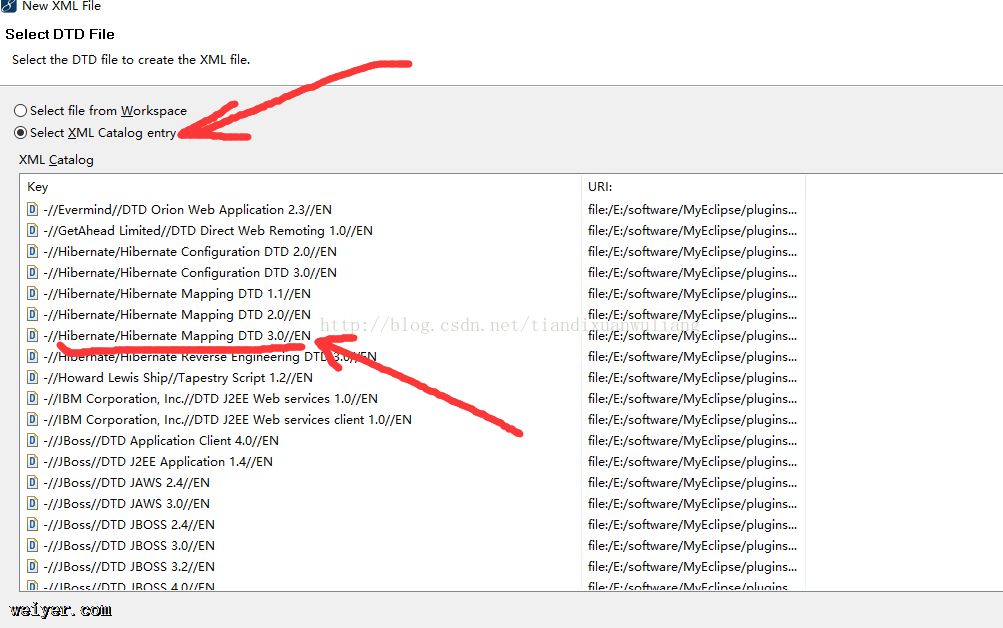Viewport: 1003px width, 628px height.
Task: Select the URI cell for JBoss J2EE Application 1.4
Action: (x=693, y=462)
